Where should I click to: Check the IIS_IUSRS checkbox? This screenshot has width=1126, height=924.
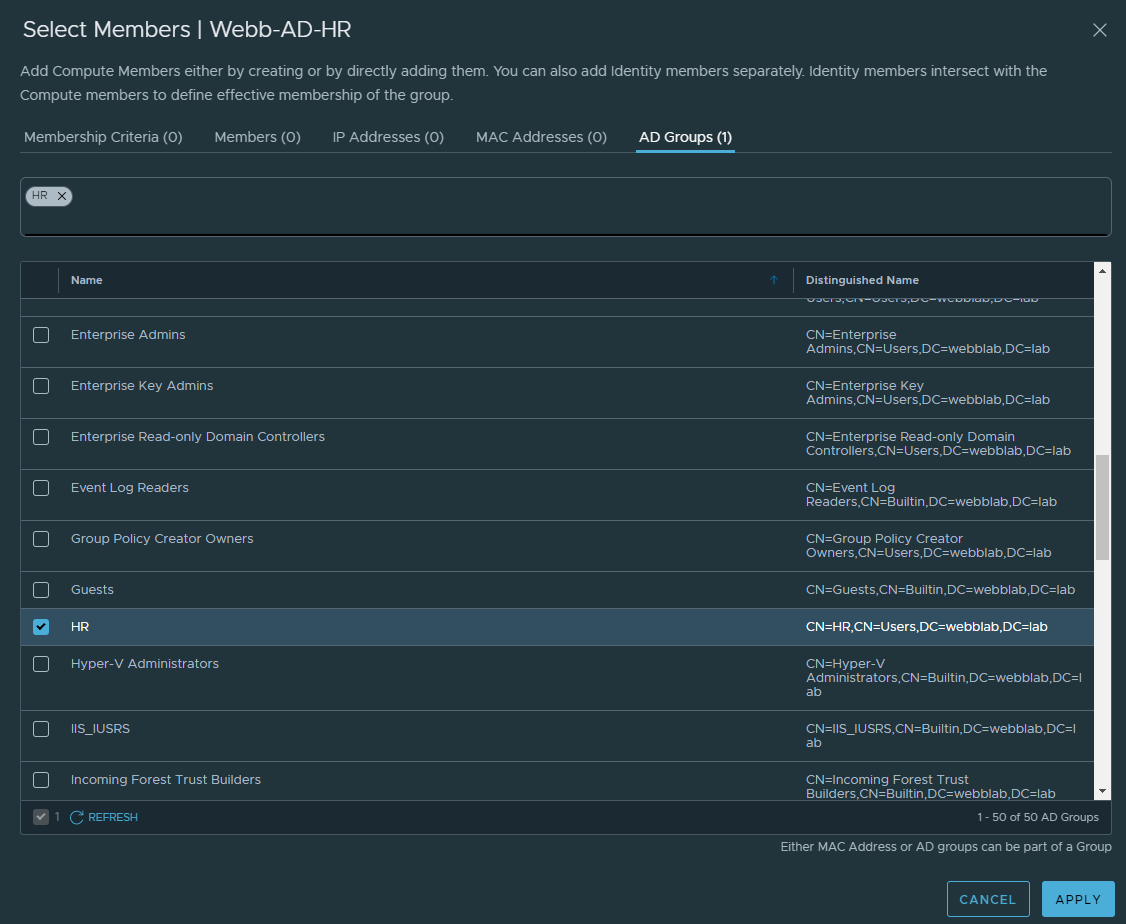(x=41, y=729)
